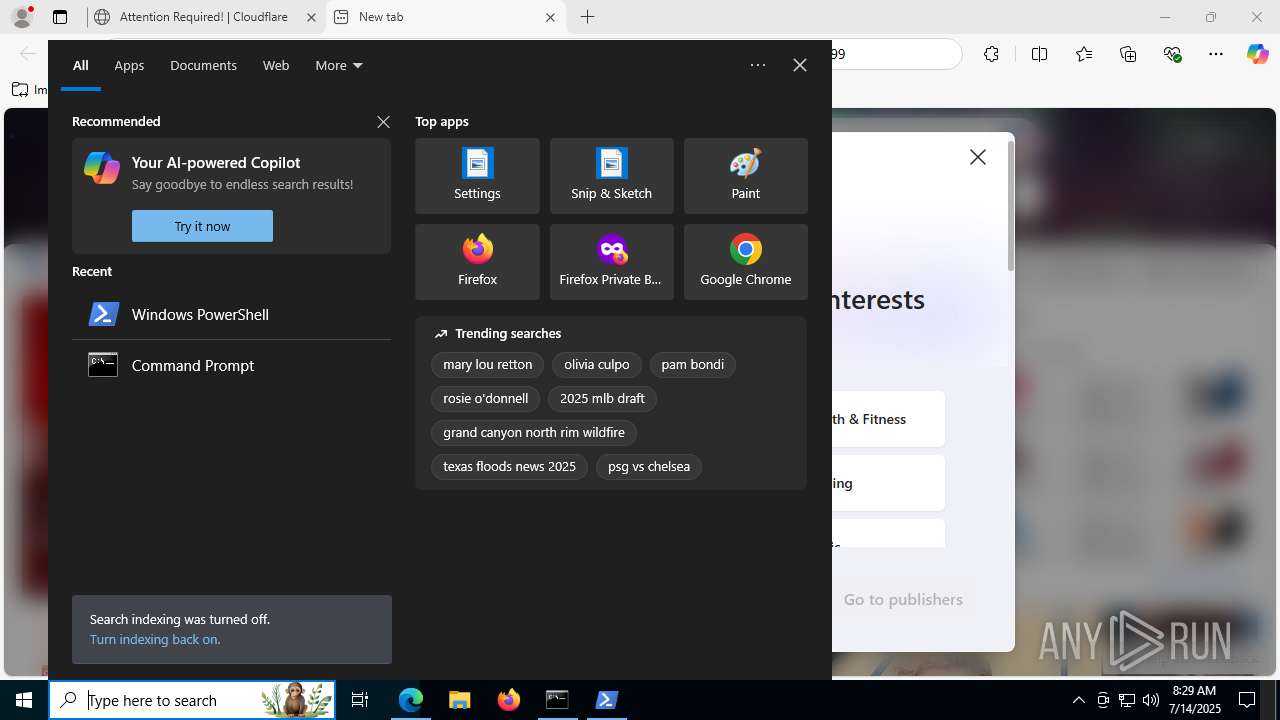Click Try it now for Copilot
Viewport: 1280px width, 720px height.
(202, 226)
